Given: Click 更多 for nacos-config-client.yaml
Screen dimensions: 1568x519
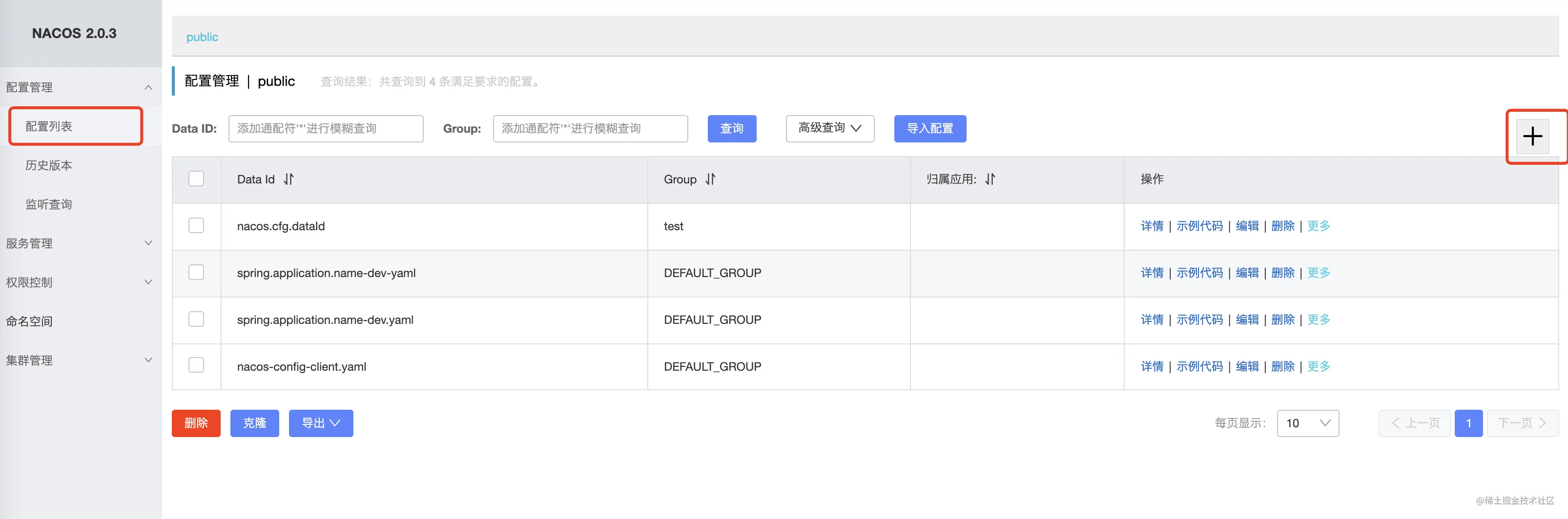Looking at the screenshot, I should point(1319,366).
